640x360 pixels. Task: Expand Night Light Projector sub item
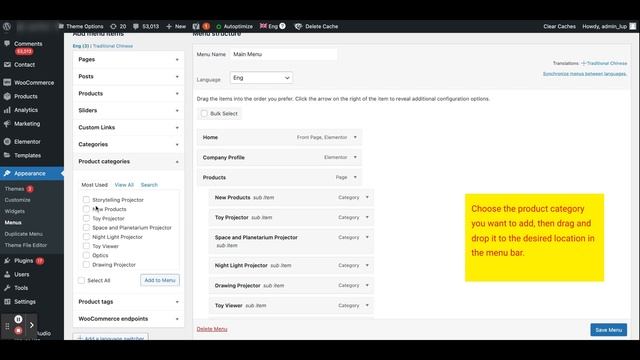(x=367, y=265)
